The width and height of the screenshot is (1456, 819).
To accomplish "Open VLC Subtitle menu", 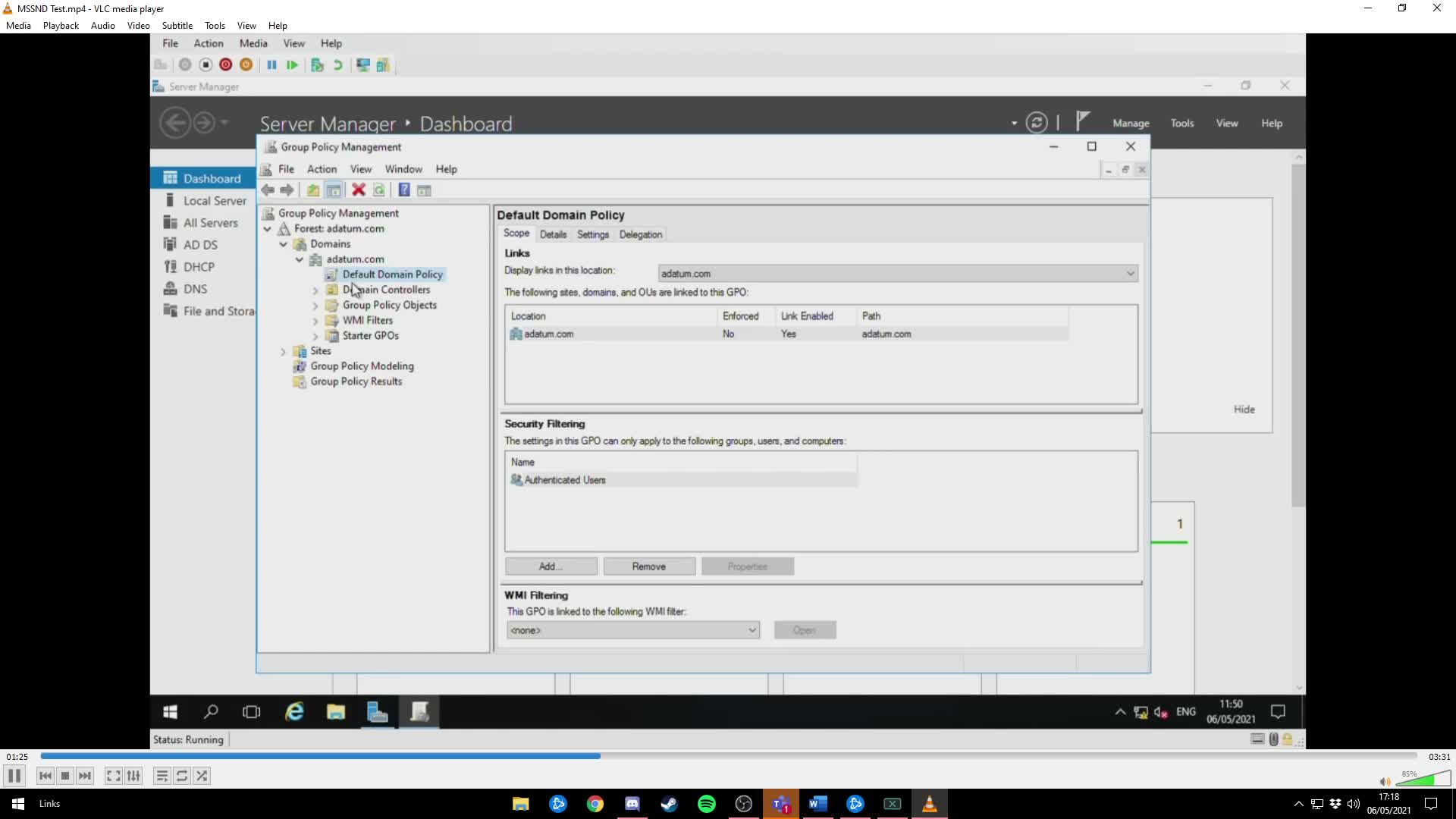I will pos(177,25).
